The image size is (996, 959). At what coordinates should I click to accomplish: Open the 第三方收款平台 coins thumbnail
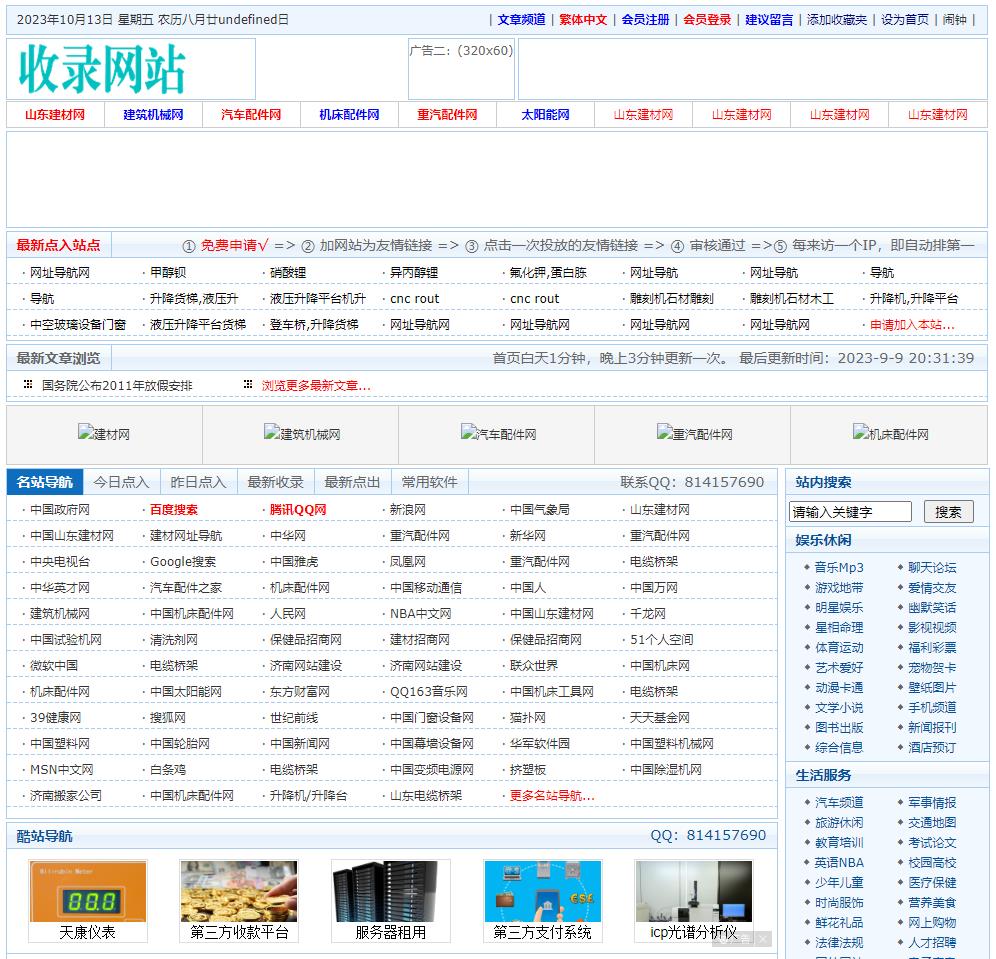pyautogui.click(x=239, y=891)
